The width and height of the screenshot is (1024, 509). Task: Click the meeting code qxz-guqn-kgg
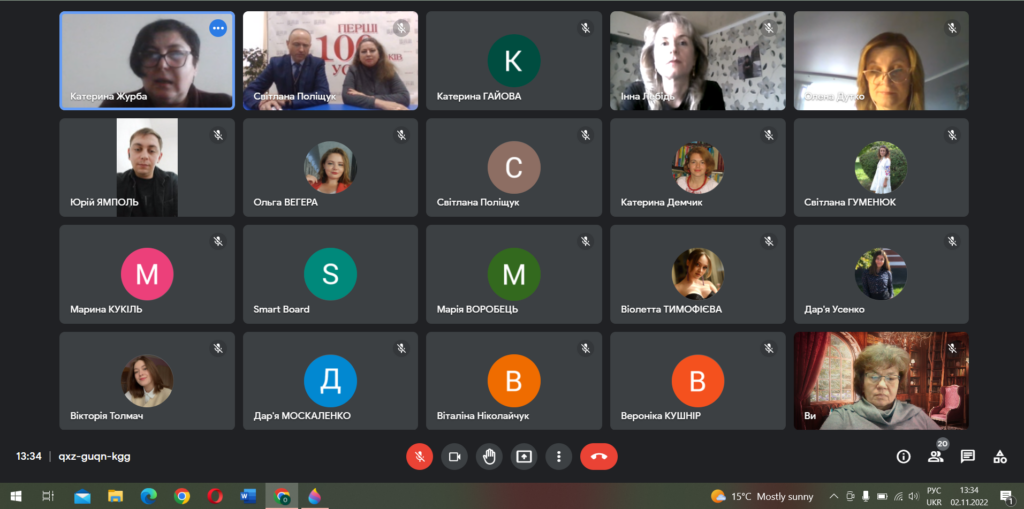95,456
